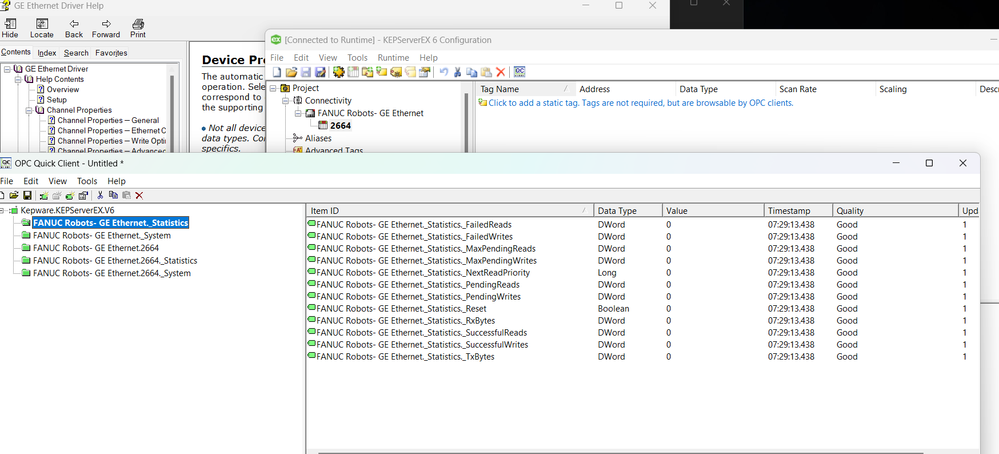Viewport: 999px width, 454px height.
Task: Click Print button in Help toolbar
Action: click(138, 29)
